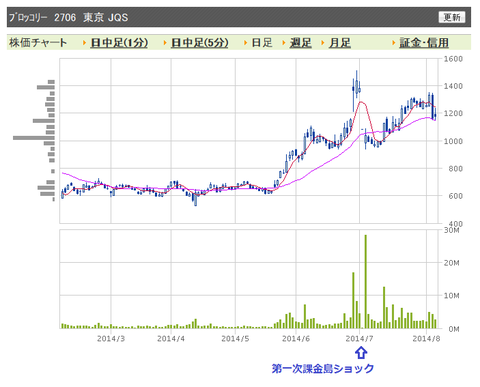Click the orange arrow before 週足
Image resolution: width=480 pixels, height=387 pixels.
[284, 43]
